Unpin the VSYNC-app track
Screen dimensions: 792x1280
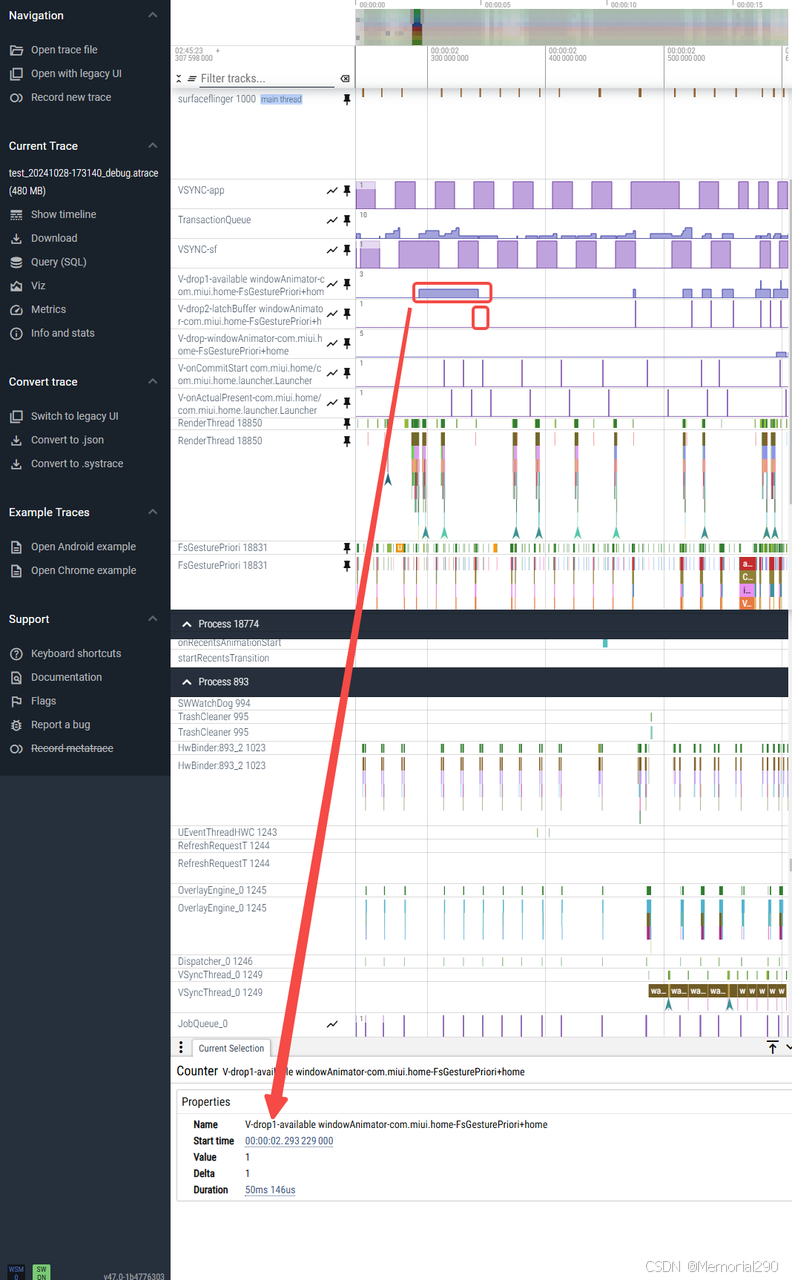click(347, 190)
